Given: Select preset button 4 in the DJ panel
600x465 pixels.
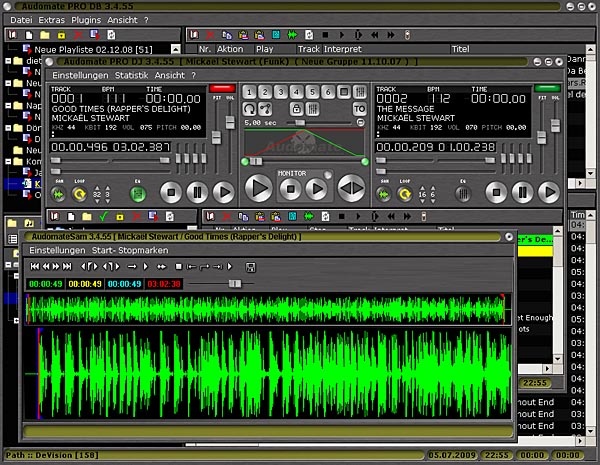Looking at the screenshot, I should [296, 92].
